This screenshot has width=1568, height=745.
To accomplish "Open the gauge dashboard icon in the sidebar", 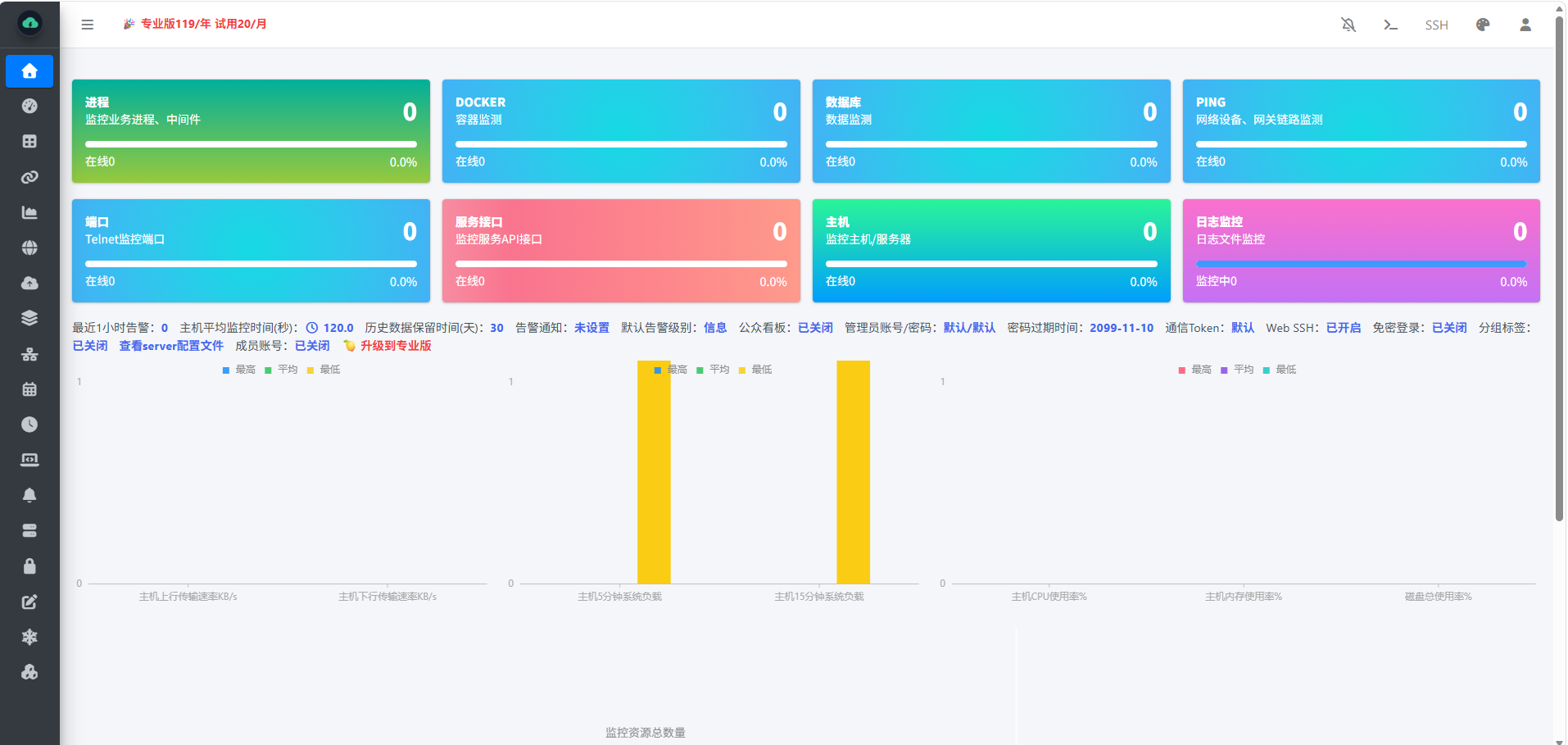I will pyautogui.click(x=29, y=107).
